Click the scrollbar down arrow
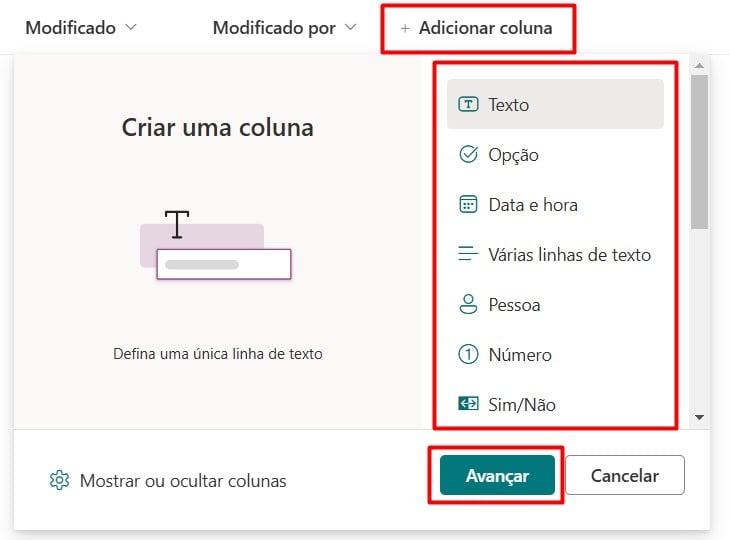The height and width of the screenshot is (540, 730). click(x=699, y=417)
